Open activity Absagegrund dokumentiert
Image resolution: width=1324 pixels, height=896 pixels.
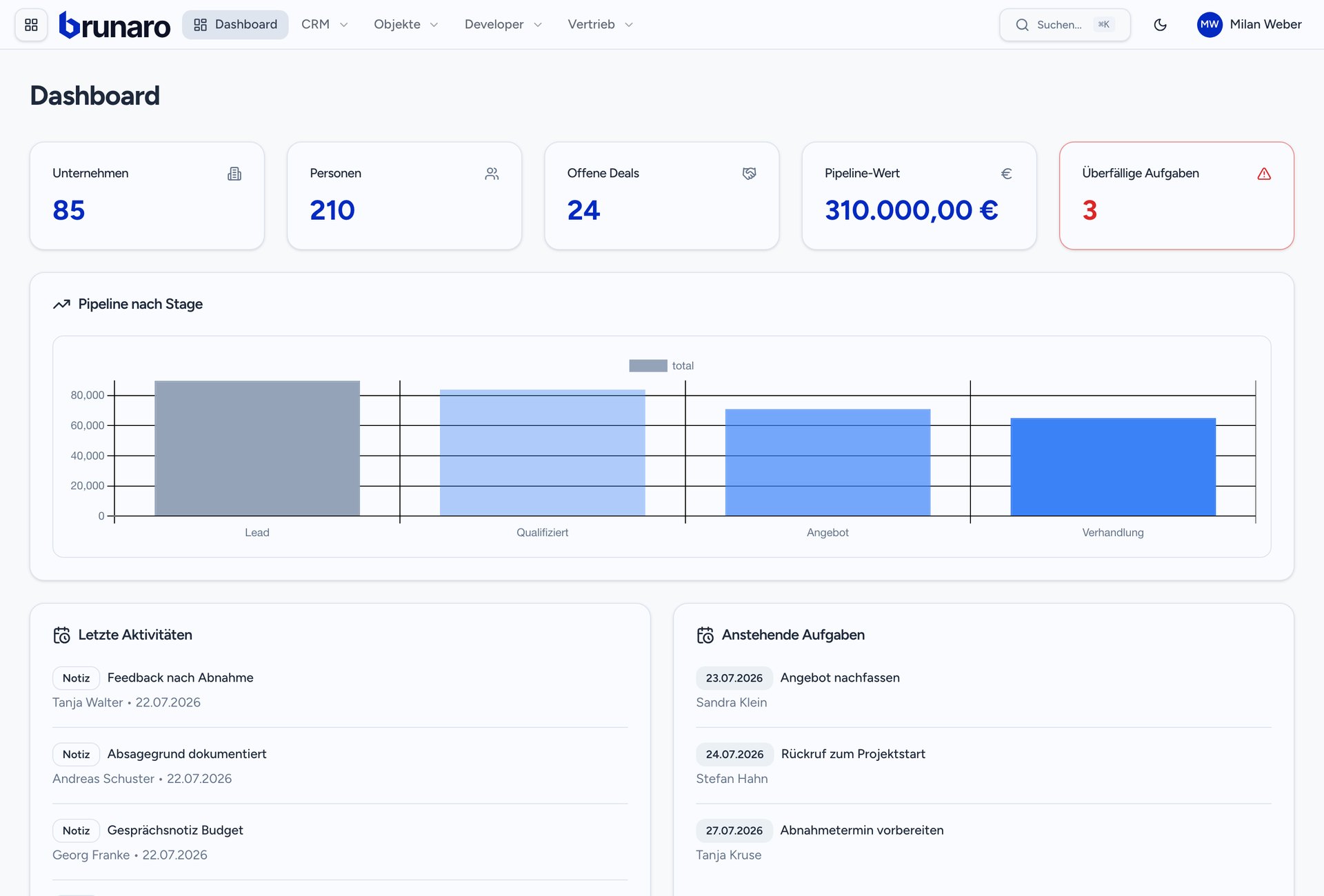187,754
